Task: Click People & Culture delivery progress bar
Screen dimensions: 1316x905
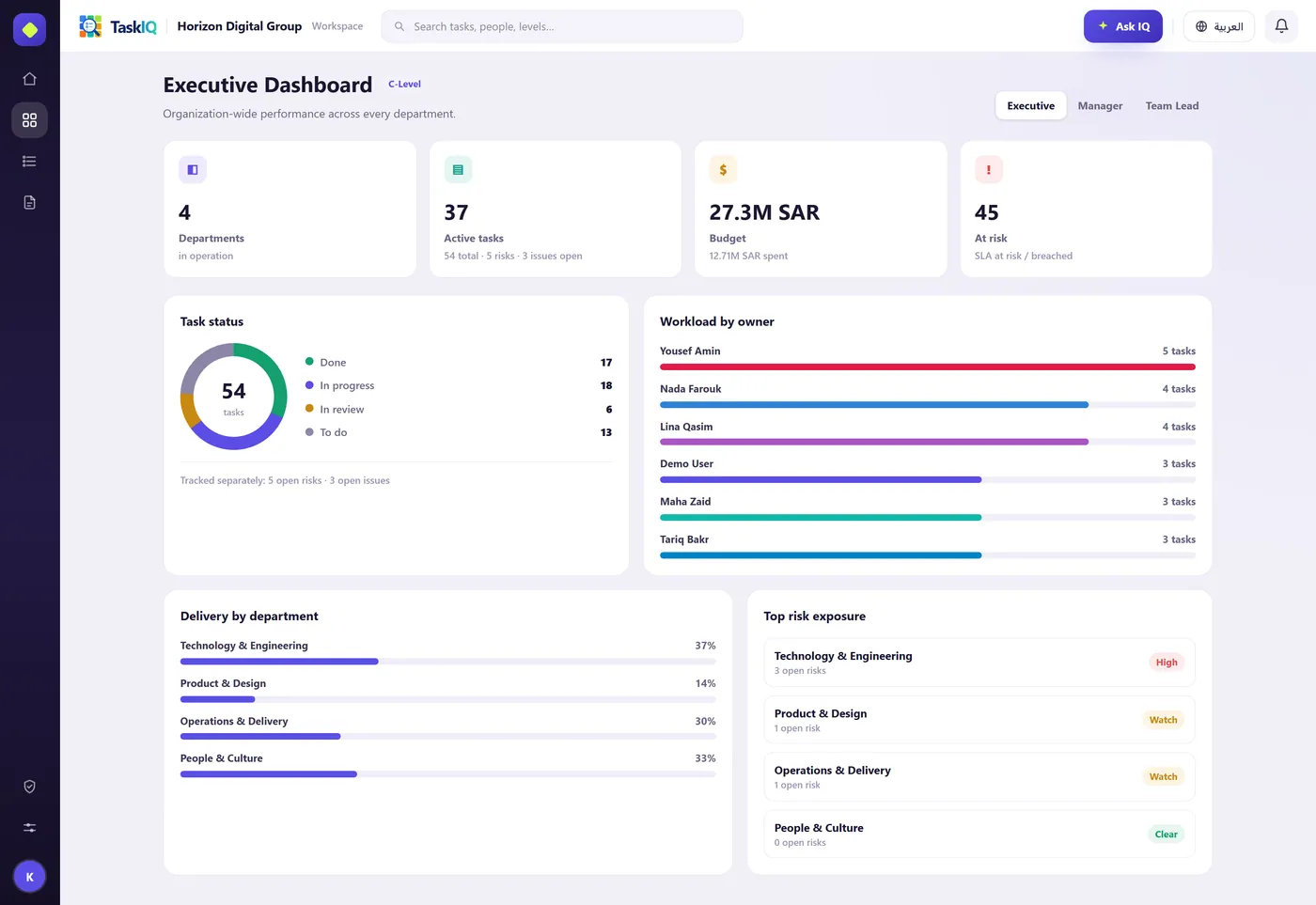Action: [448, 774]
